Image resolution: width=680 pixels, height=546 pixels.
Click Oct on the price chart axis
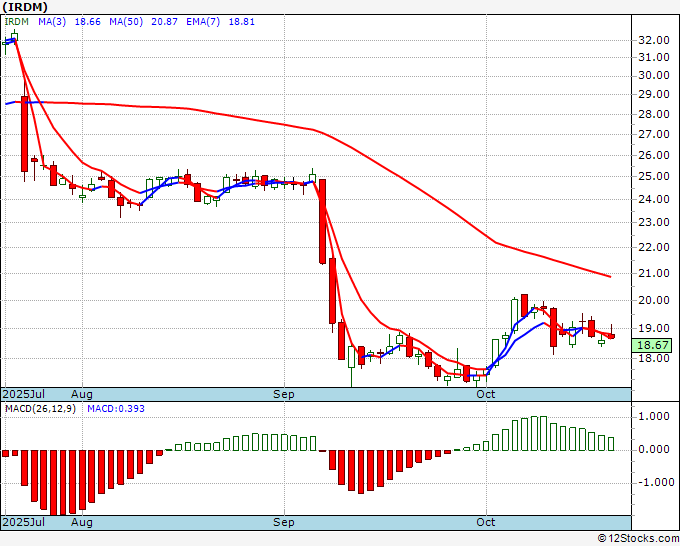(x=486, y=394)
